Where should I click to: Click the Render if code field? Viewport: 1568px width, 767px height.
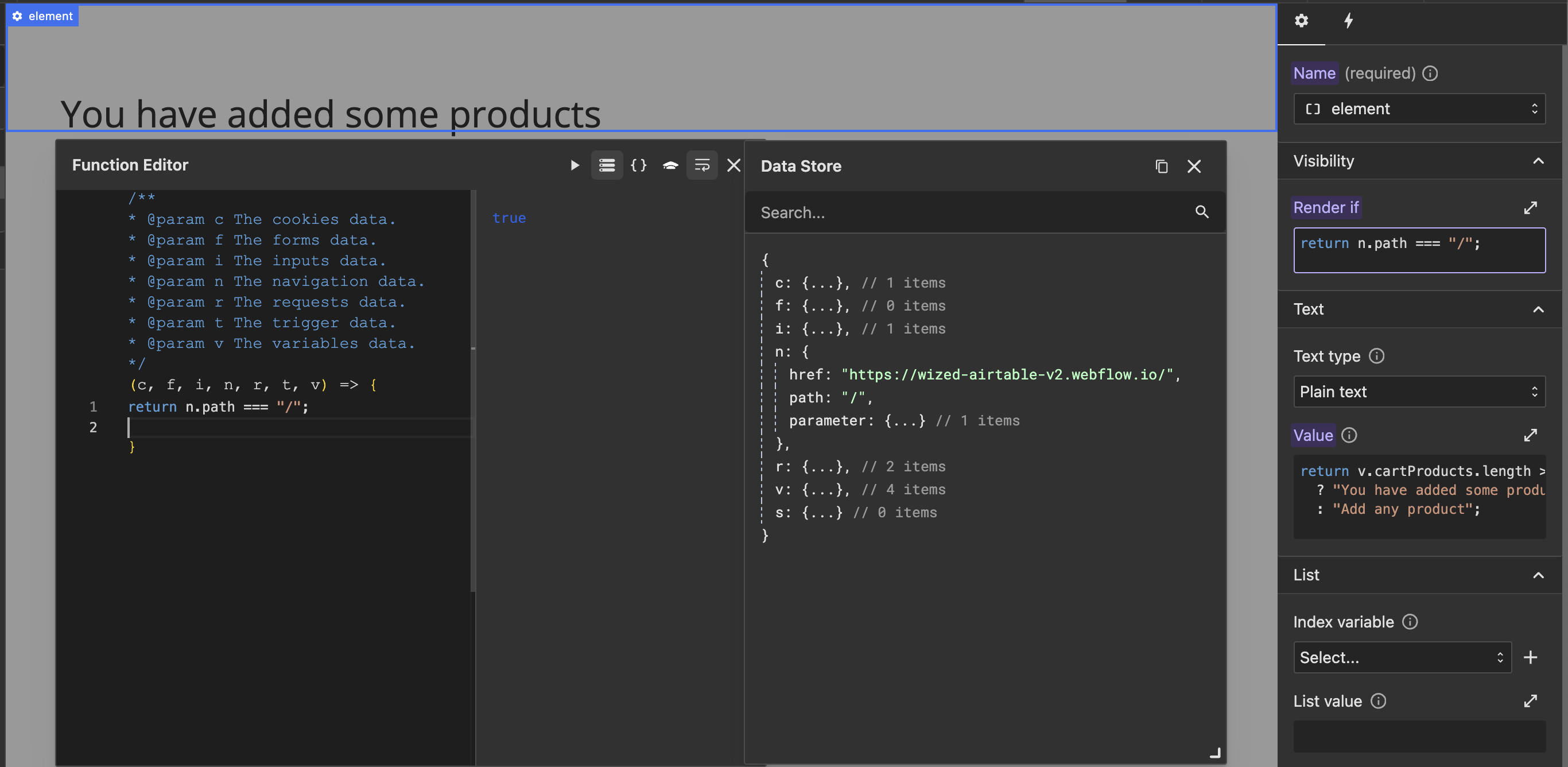1419,250
